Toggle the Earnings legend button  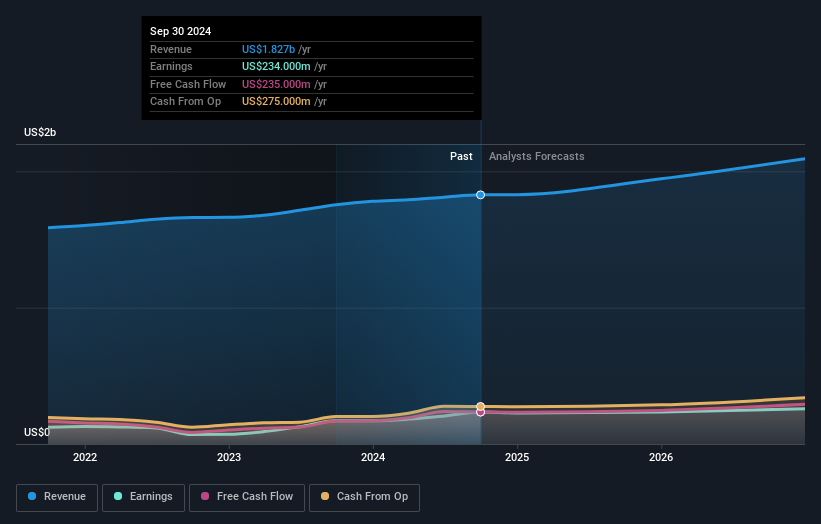(x=143, y=497)
